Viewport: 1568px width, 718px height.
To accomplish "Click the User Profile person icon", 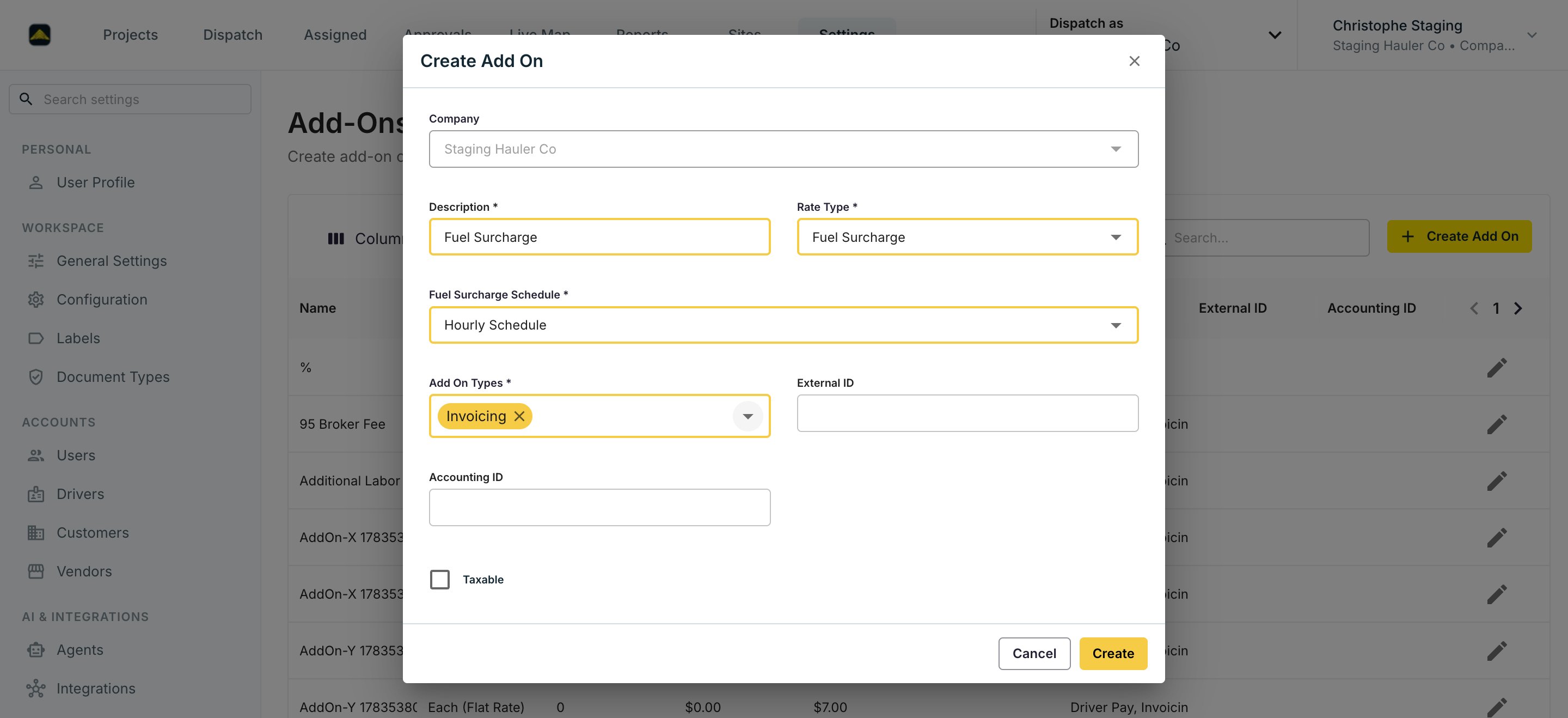I will click(36, 182).
